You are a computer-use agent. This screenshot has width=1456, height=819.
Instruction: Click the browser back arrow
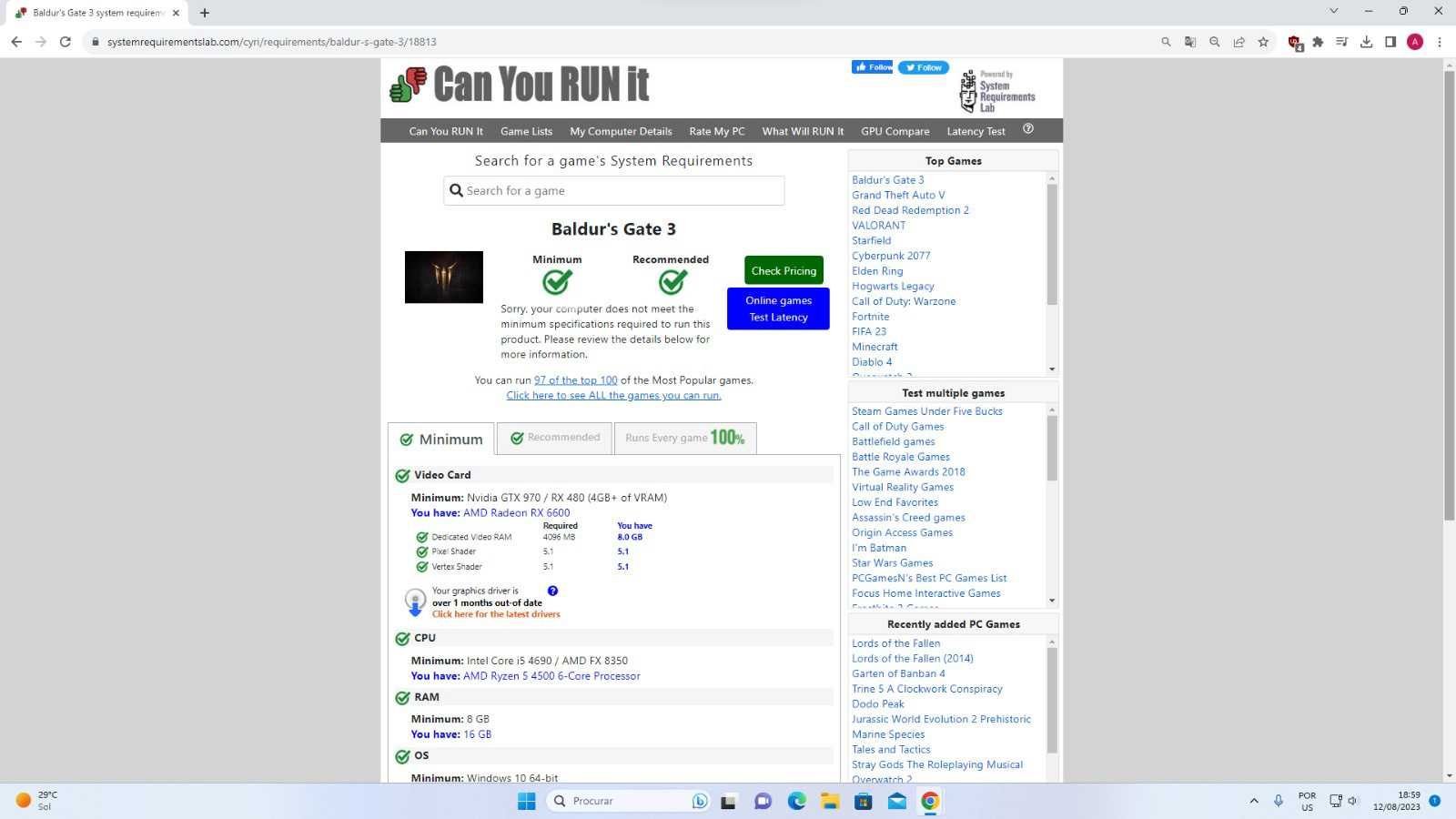[x=16, y=42]
